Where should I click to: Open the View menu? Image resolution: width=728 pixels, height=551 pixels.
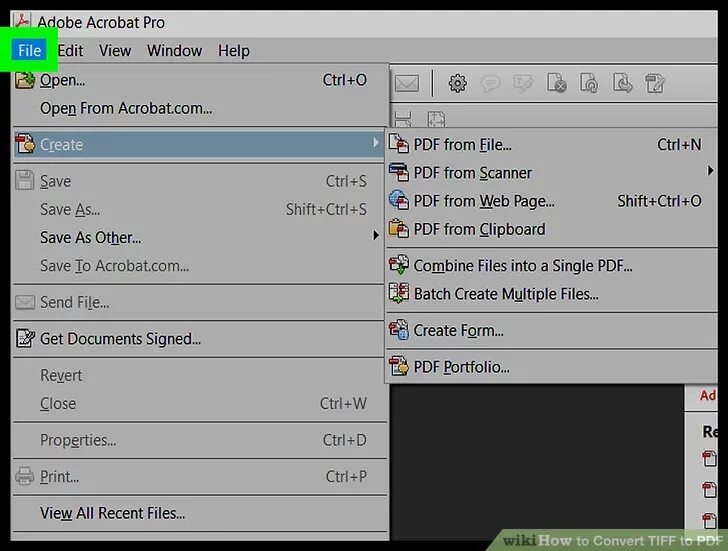tap(115, 50)
